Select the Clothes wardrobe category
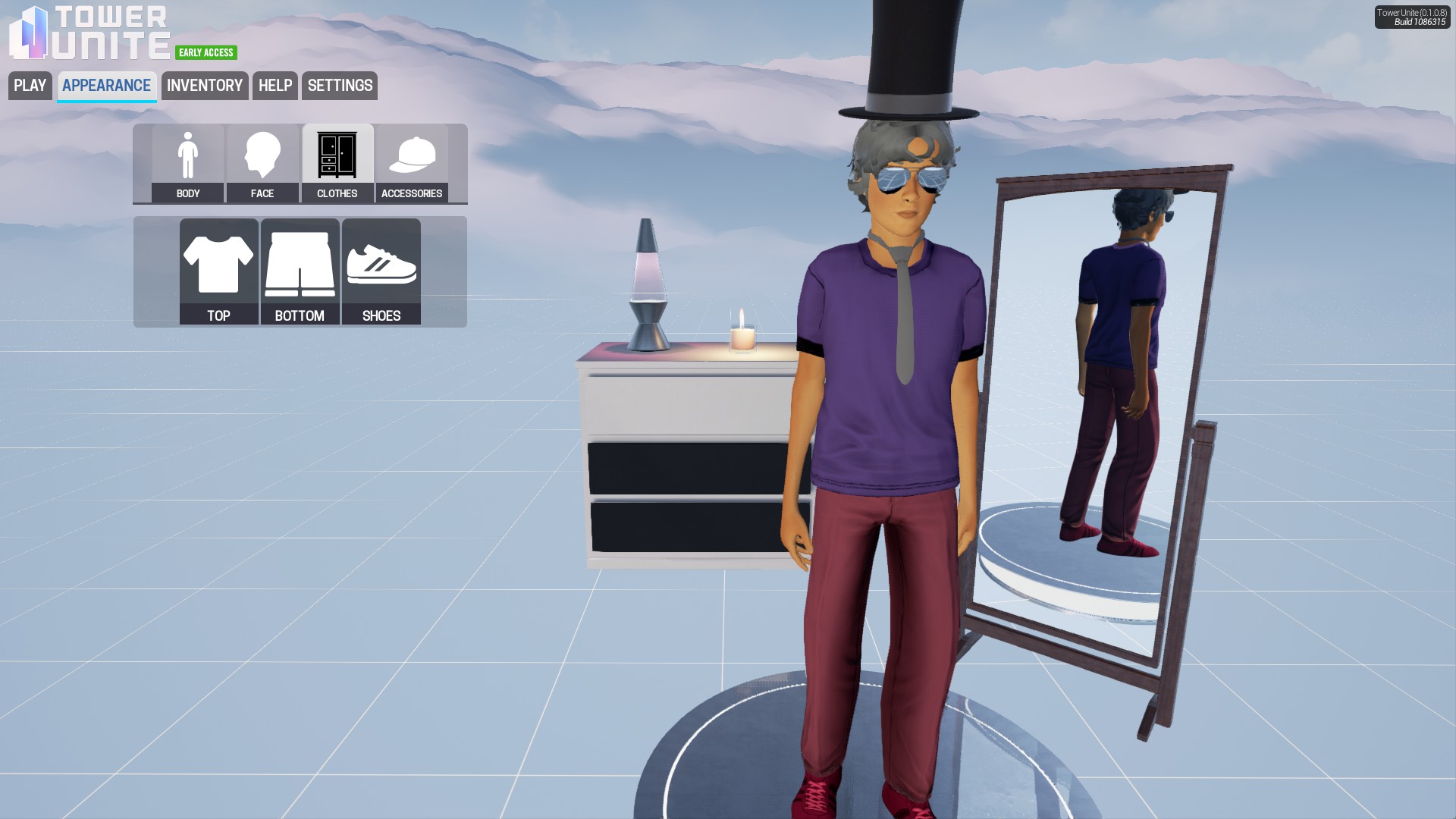Viewport: 1456px width, 819px height. tap(337, 164)
